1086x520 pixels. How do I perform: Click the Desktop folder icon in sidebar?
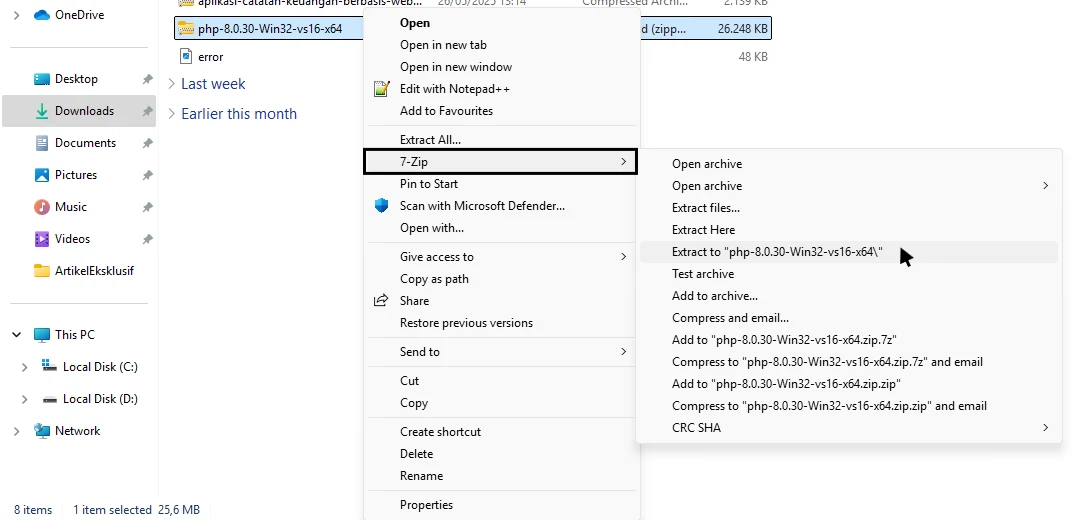click(x=42, y=79)
